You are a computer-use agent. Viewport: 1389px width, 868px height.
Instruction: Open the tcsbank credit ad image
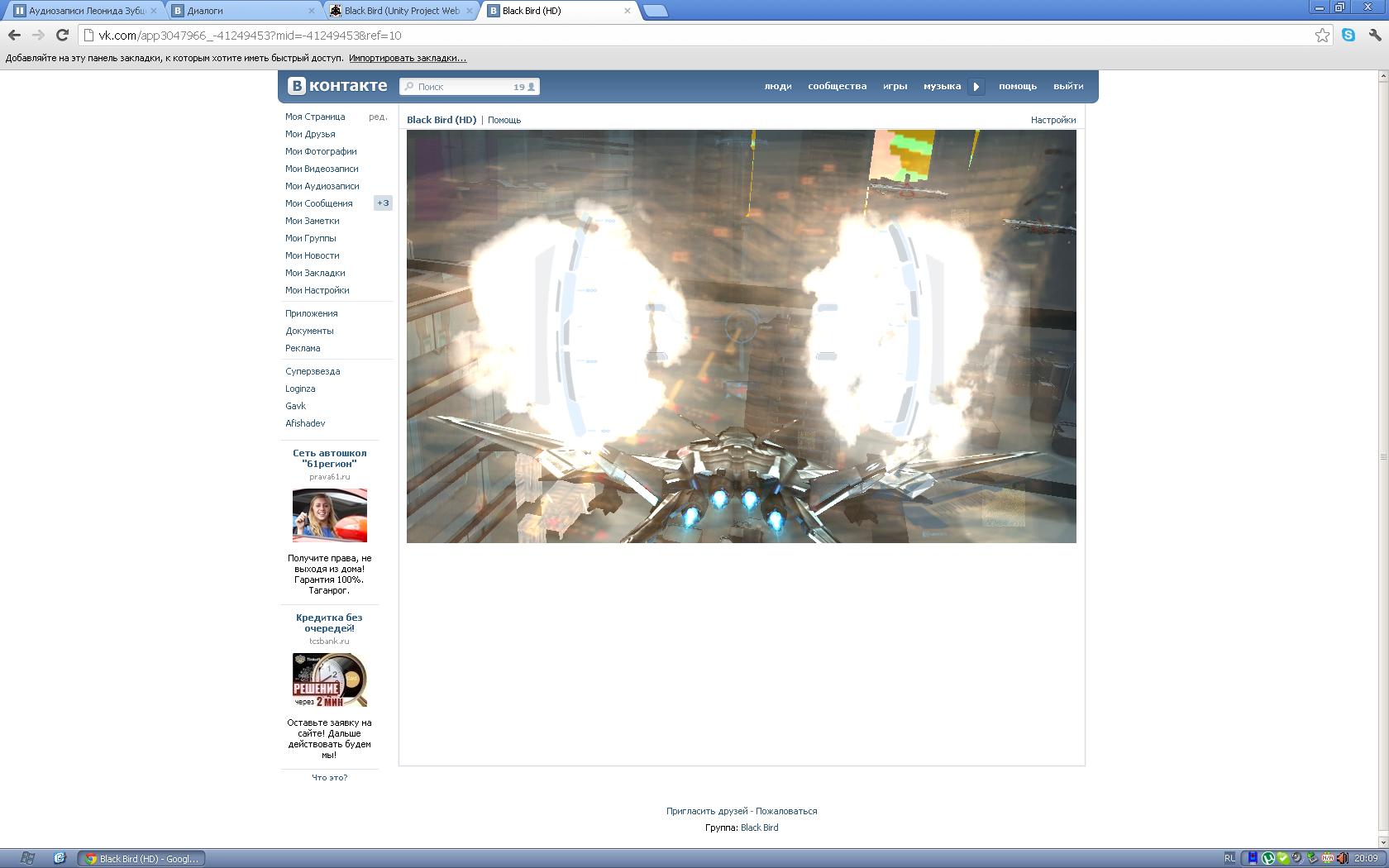pos(329,680)
